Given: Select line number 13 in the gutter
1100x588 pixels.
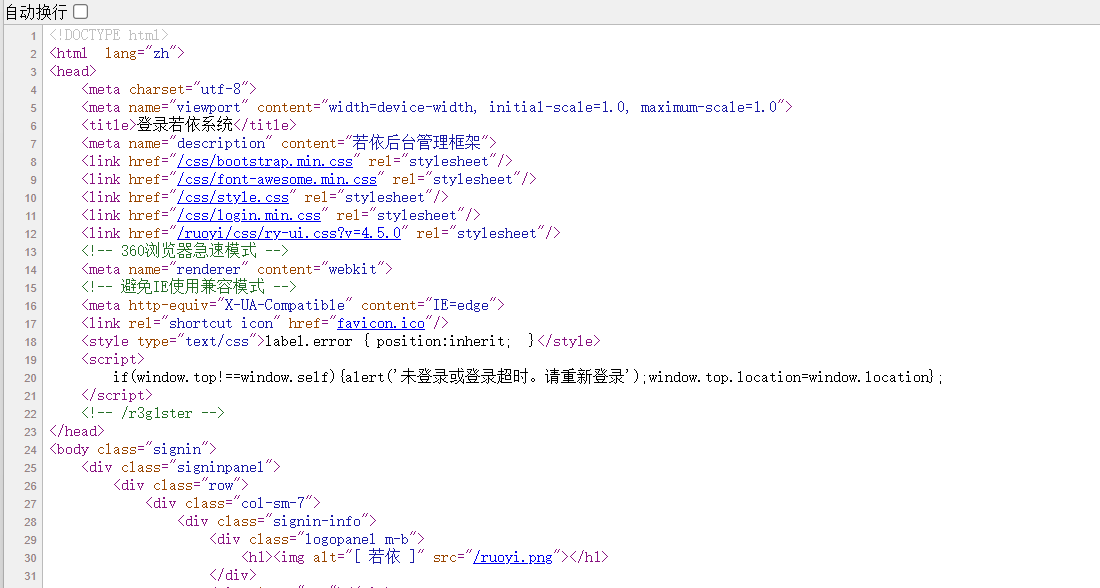Looking at the screenshot, I should pyautogui.click(x=30, y=252).
